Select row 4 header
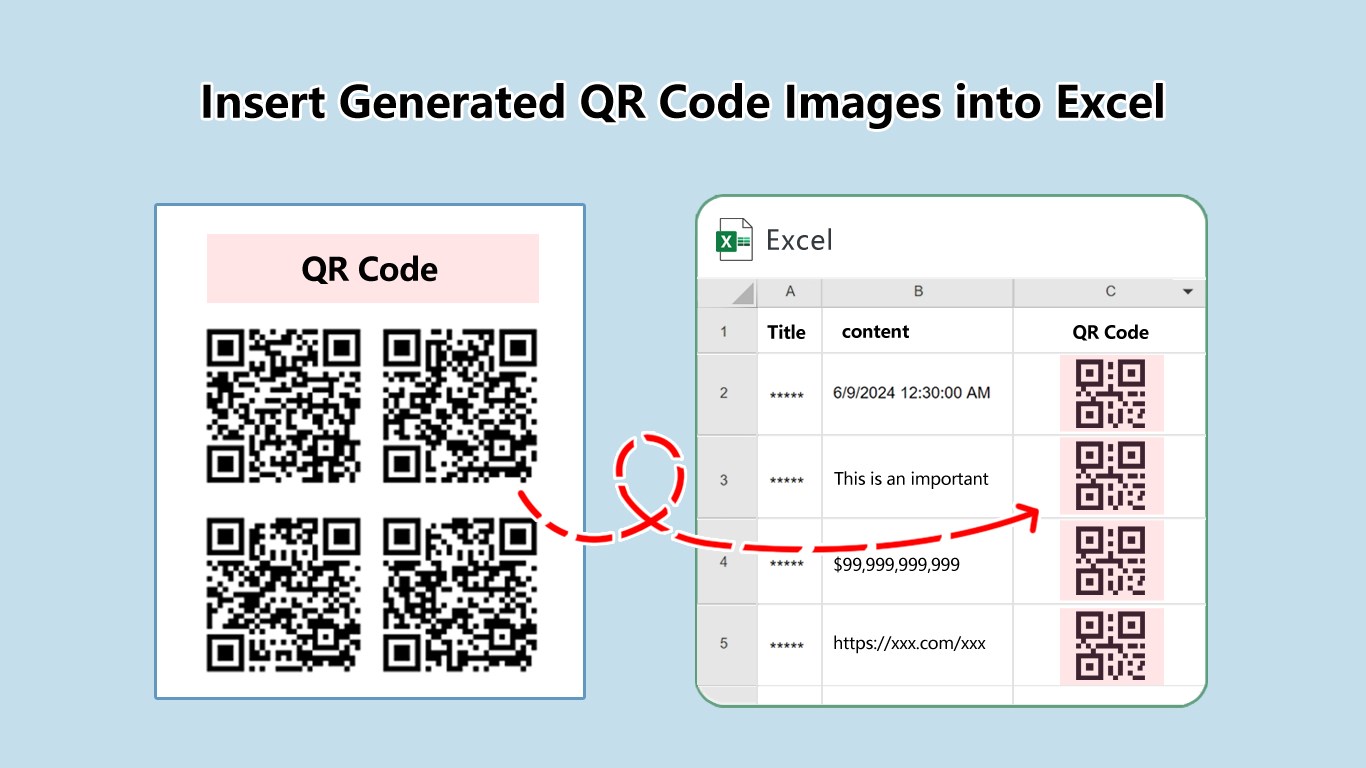Screen dimensions: 1366x768 coord(726,562)
